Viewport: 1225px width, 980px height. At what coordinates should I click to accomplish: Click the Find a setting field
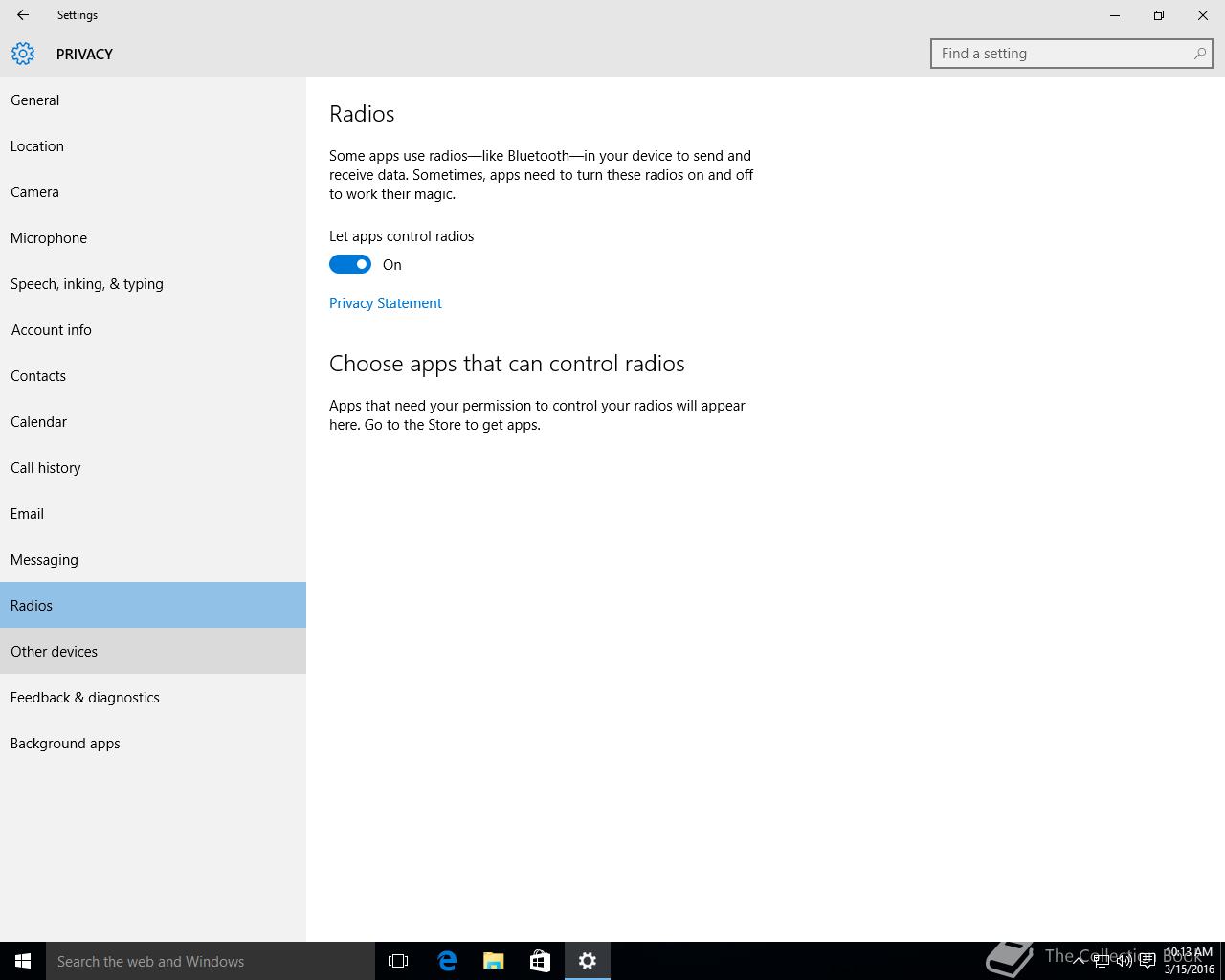[1072, 54]
